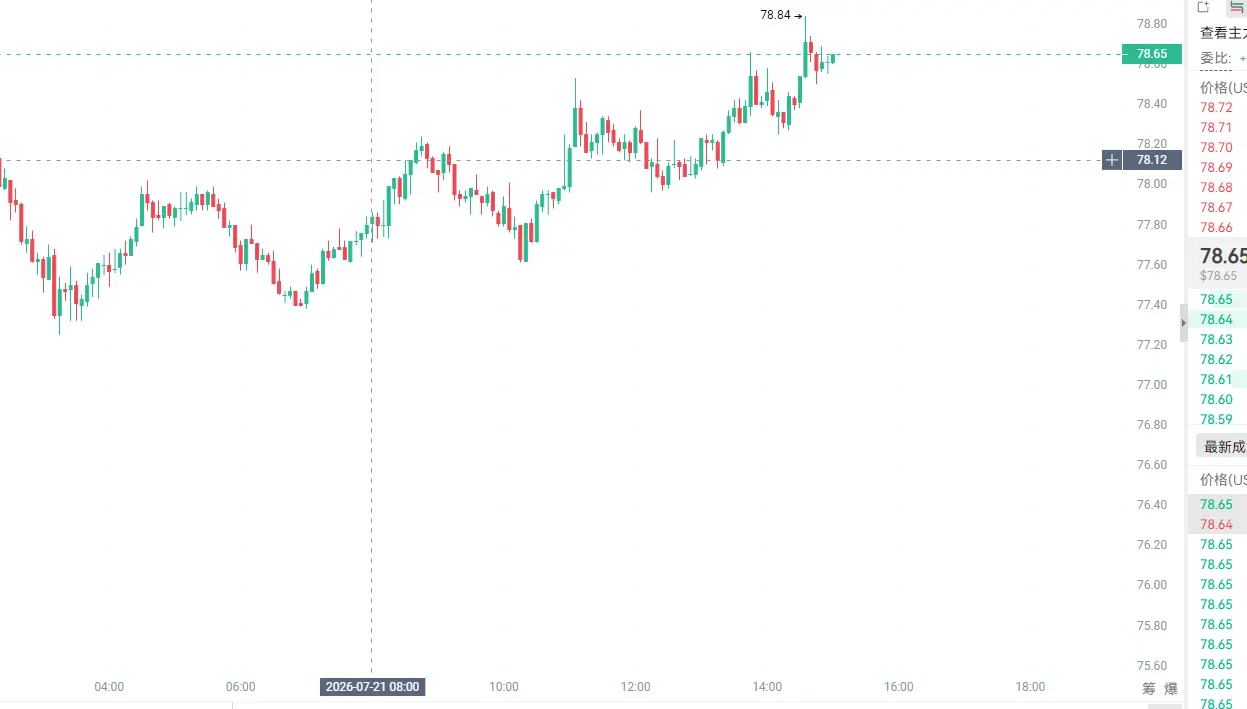Click the 78.12 crosshair price label
This screenshot has height=709, width=1247.
point(1152,160)
